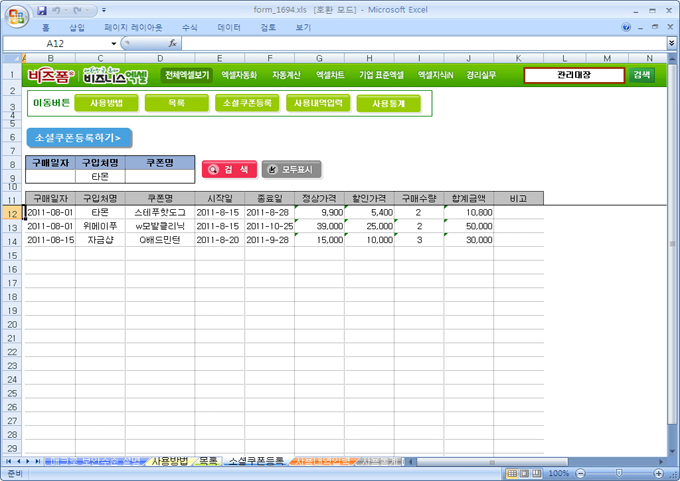Switch to the 목록 sheet tab
The image size is (680, 481).
208,461
